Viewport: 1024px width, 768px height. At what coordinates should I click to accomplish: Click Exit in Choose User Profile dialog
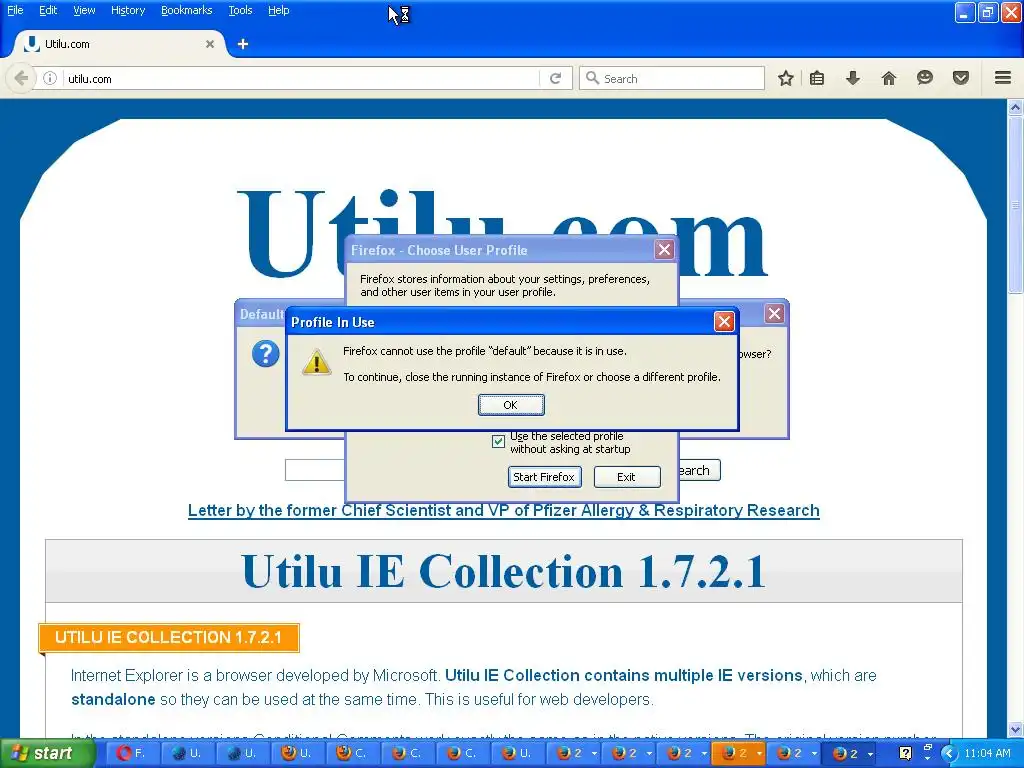(x=626, y=477)
